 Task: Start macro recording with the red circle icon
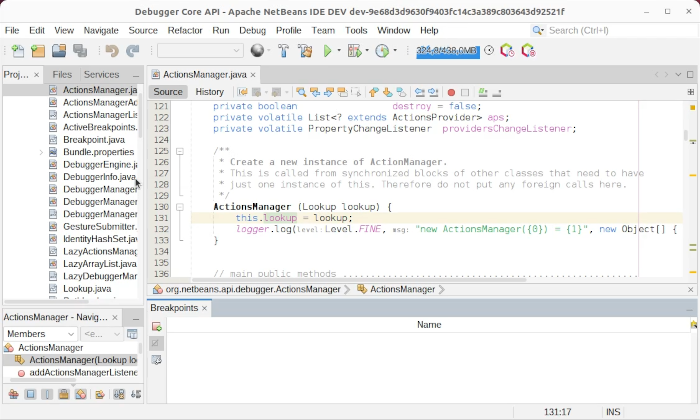coord(451,92)
